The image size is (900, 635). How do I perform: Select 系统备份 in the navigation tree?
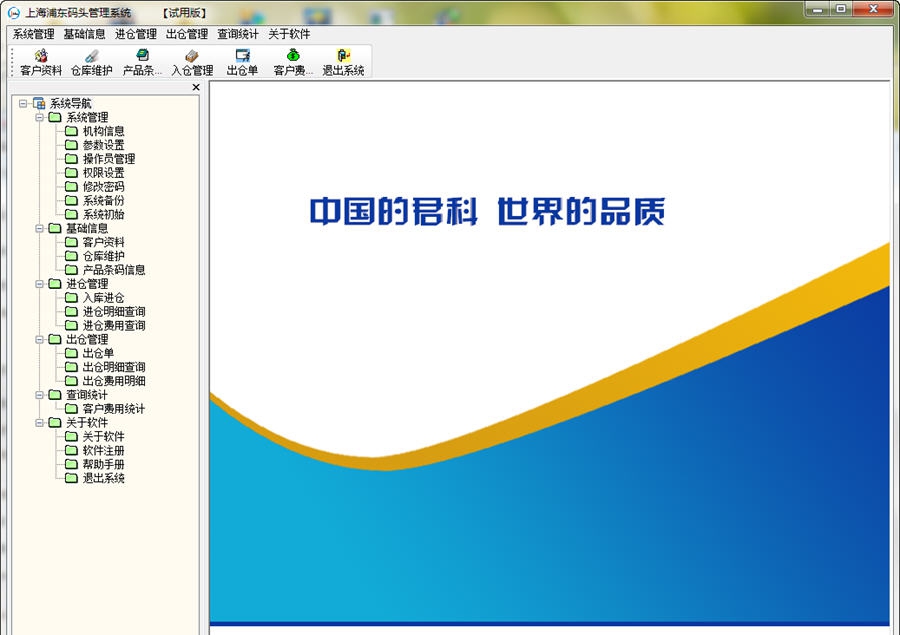pos(103,200)
